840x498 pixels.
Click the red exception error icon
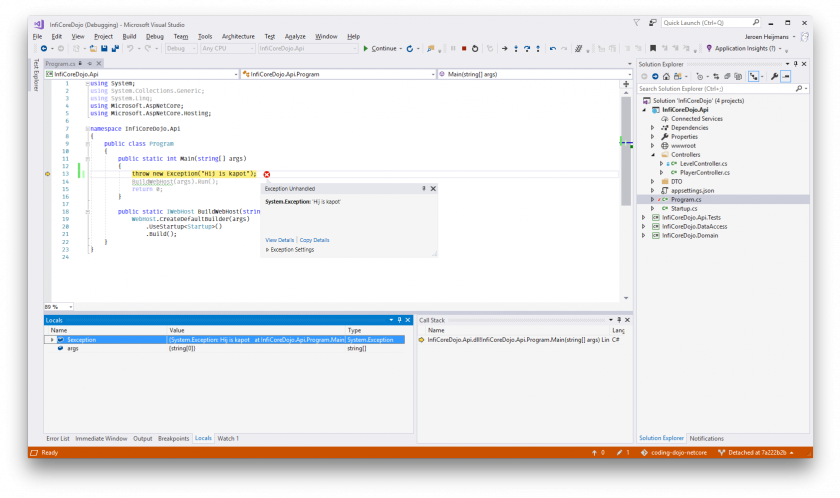point(267,174)
